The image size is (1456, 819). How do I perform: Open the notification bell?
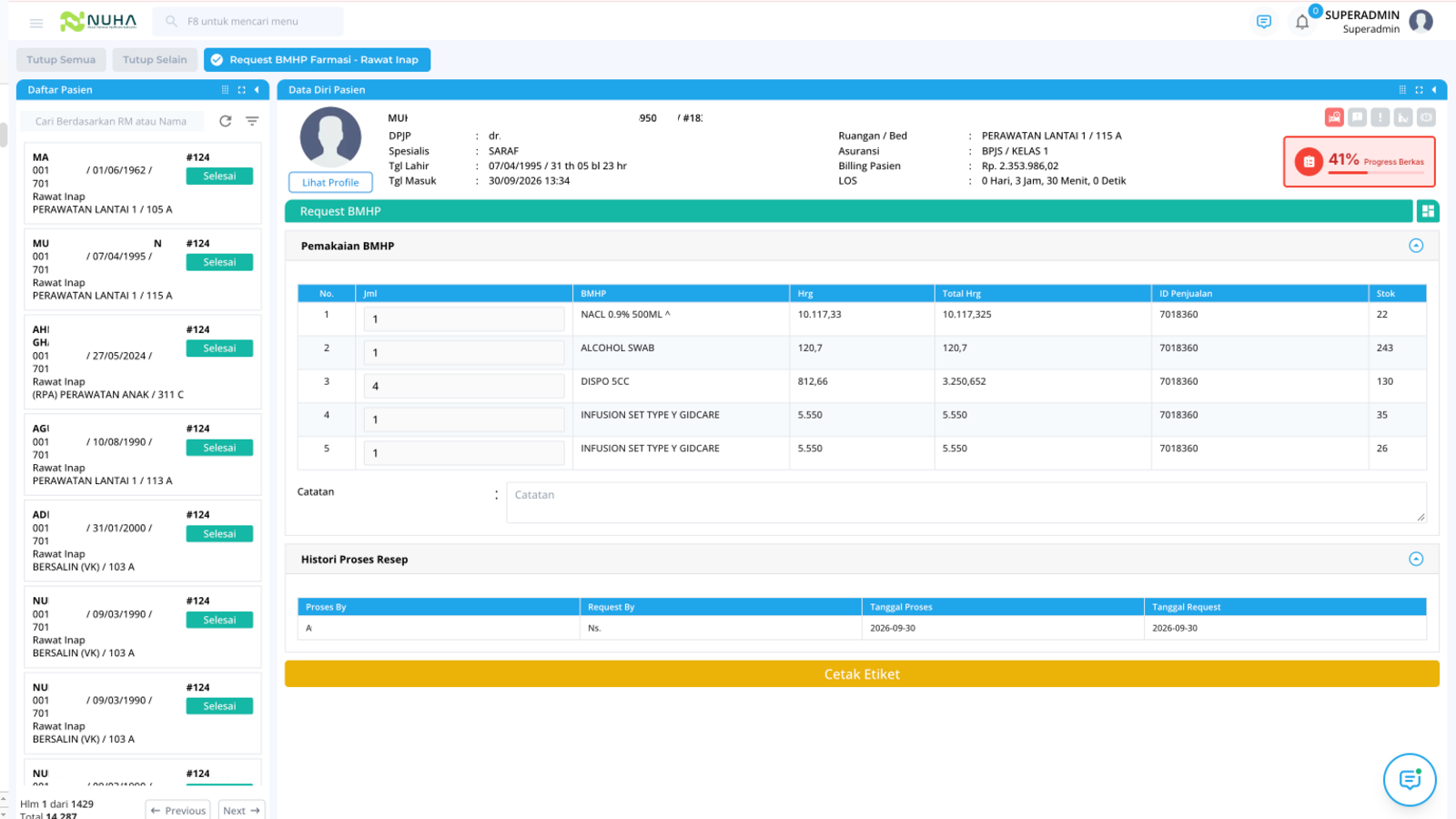pyautogui.click(x=1302, y=22)
